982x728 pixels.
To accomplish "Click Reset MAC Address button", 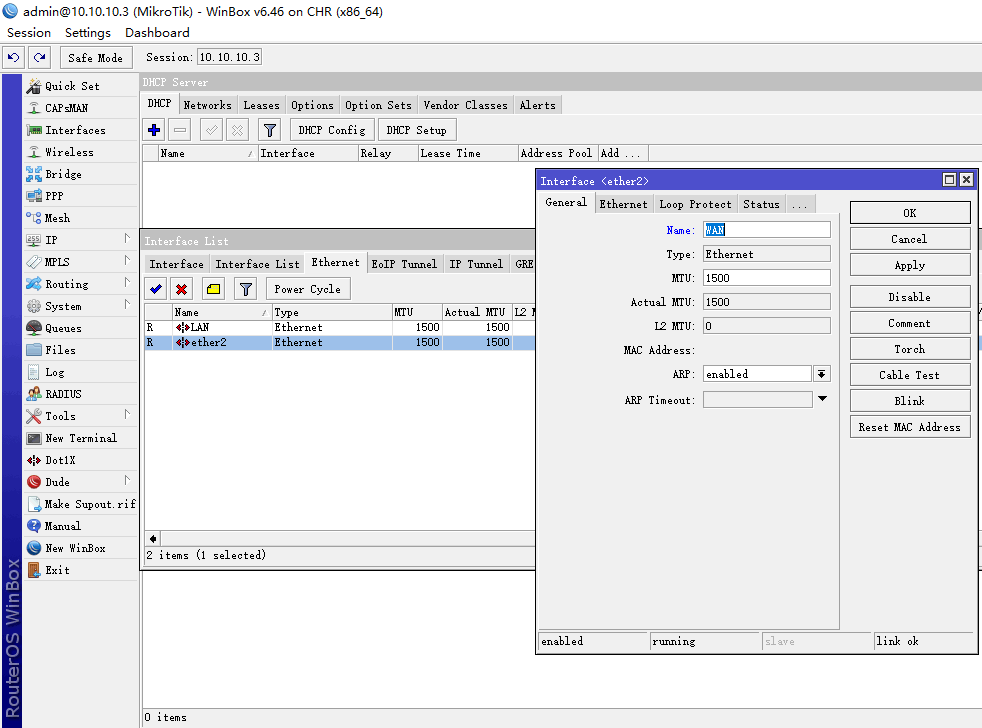I will pyautogui.click(x=909, y=427).
